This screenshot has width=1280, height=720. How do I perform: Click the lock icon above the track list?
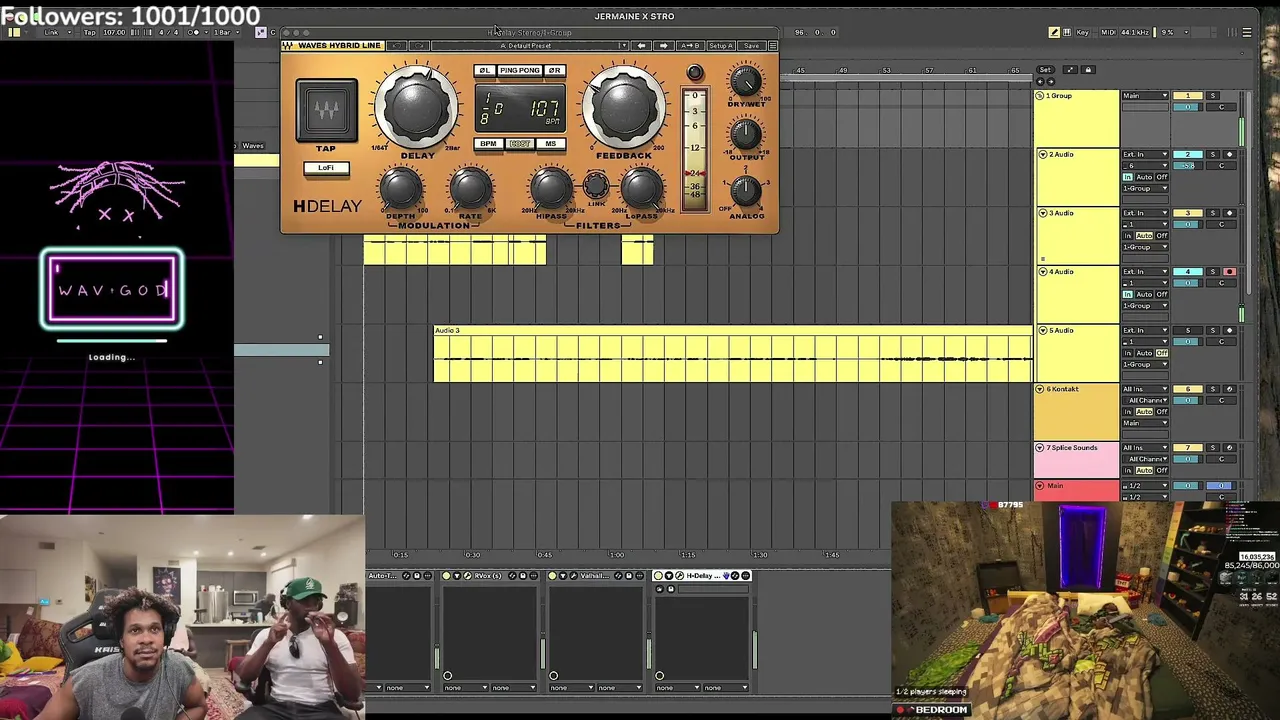point(1089,70)
